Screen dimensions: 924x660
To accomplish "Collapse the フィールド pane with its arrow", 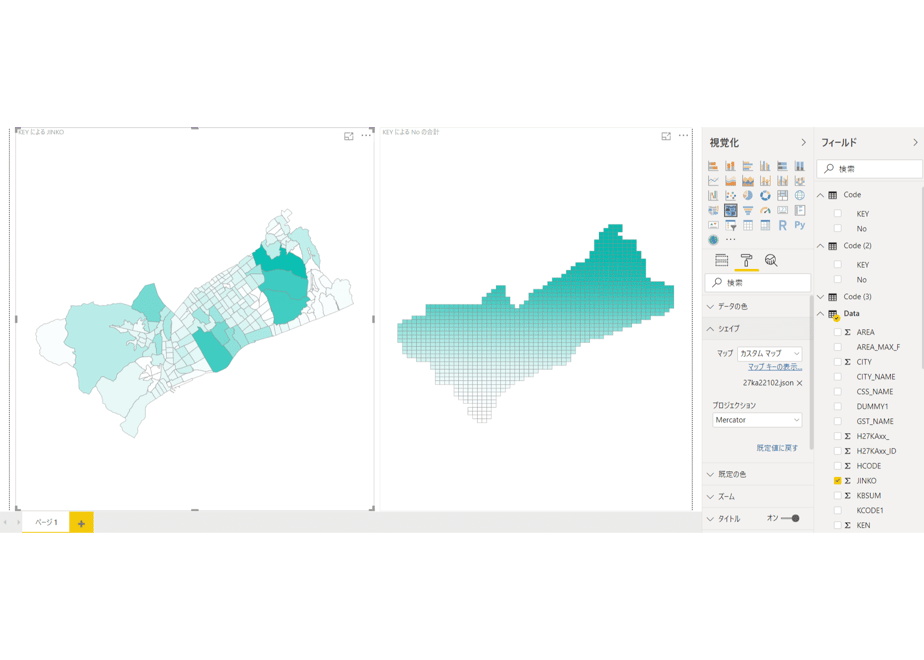I will (915, 143).
